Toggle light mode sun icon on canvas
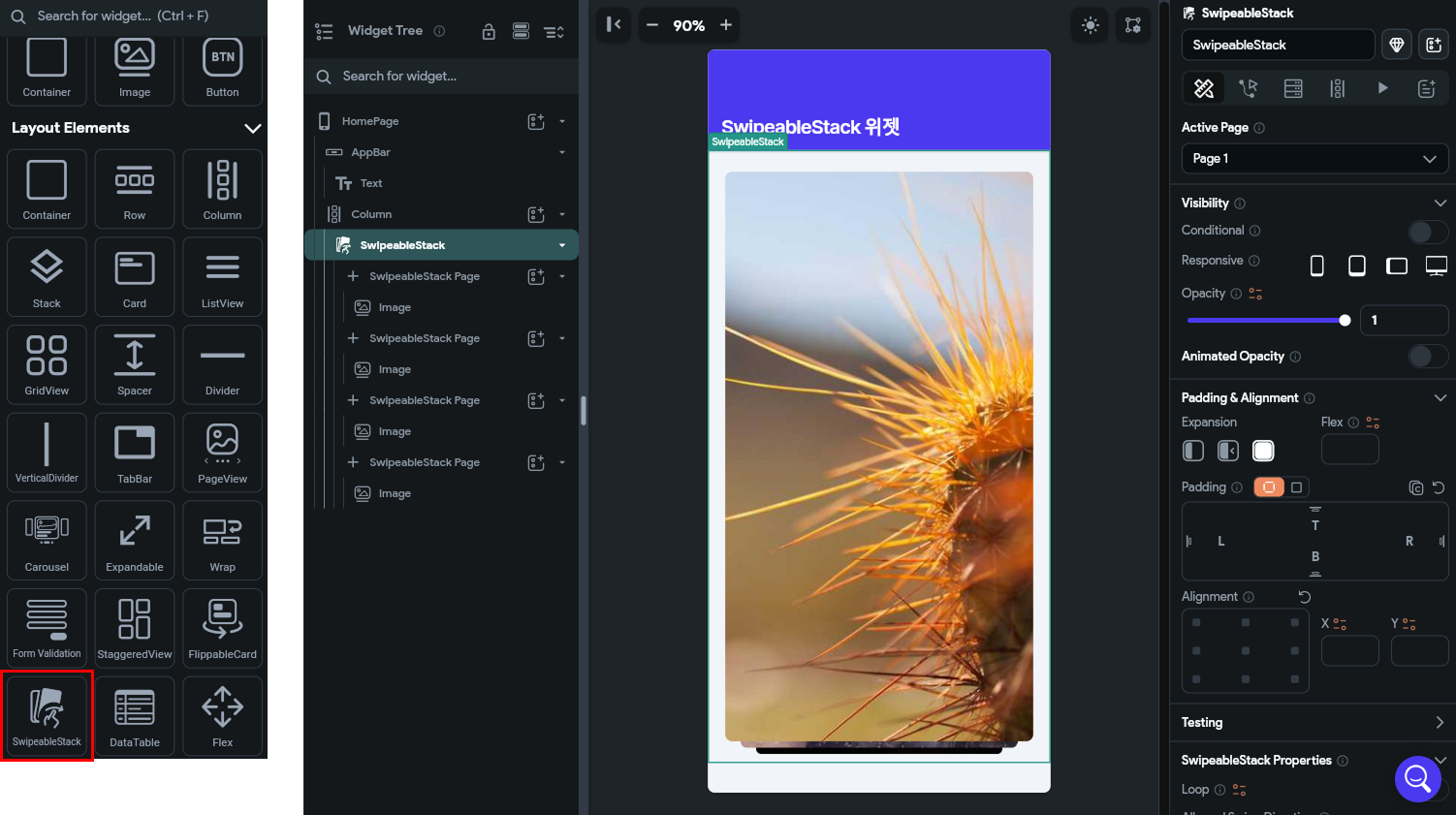This screenshot has height=815, width=1456. tap(1091, 25)
